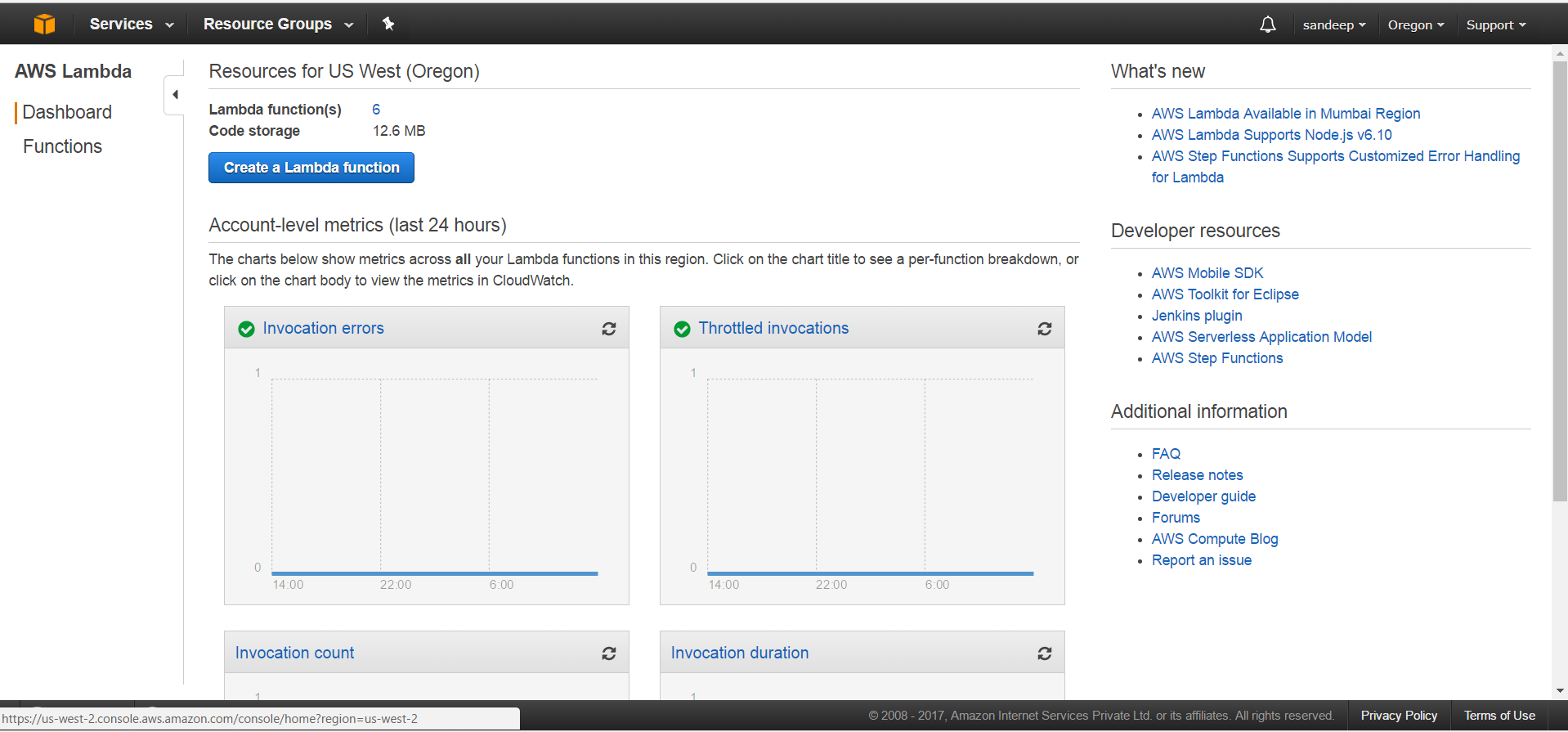This screenshot has height=732, width=1568.
Task: Open the FAQ link
Action: pyautogui.click(x=1166, y=454)
